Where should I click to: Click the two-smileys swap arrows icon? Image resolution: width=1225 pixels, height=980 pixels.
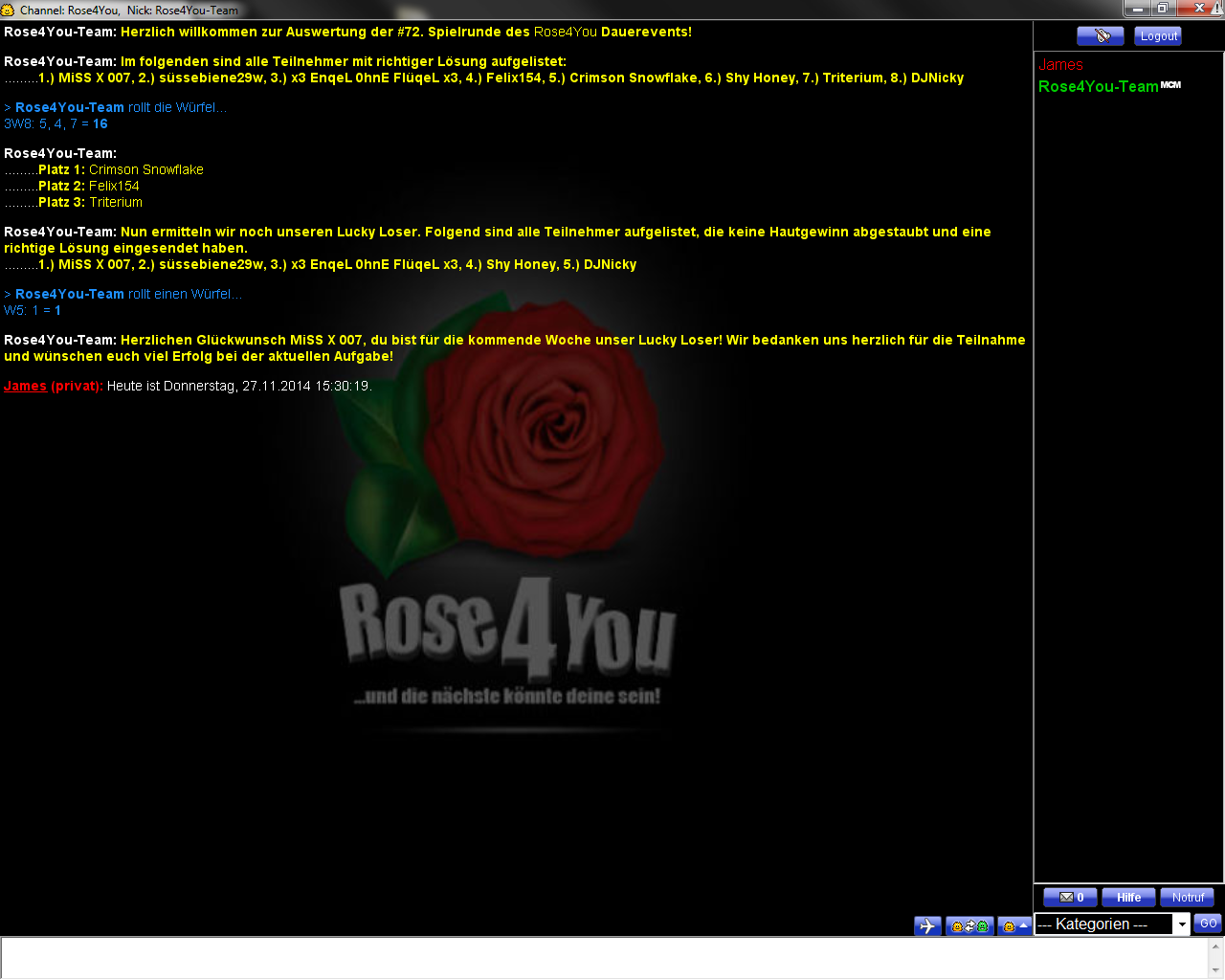pyautogui.click(x=969, y=926)
